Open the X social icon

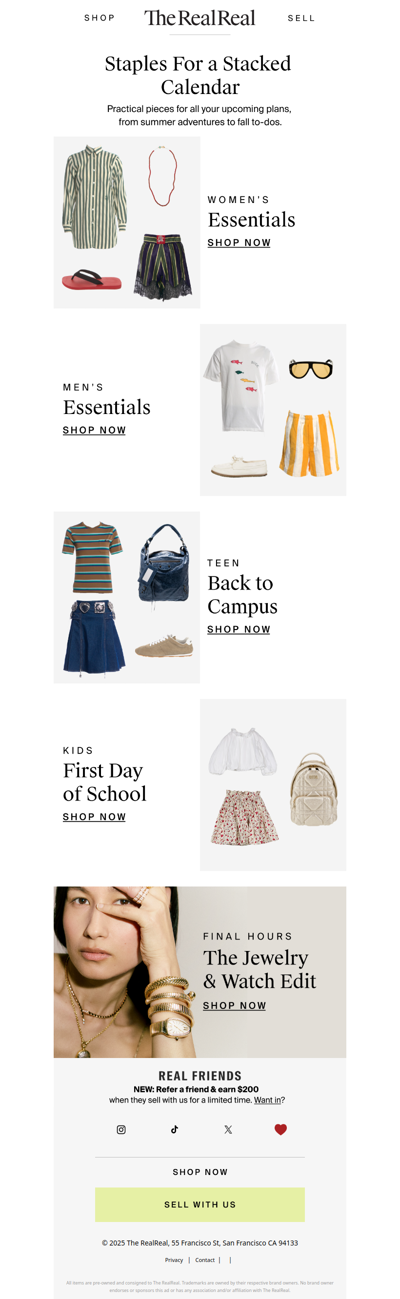228,1129
